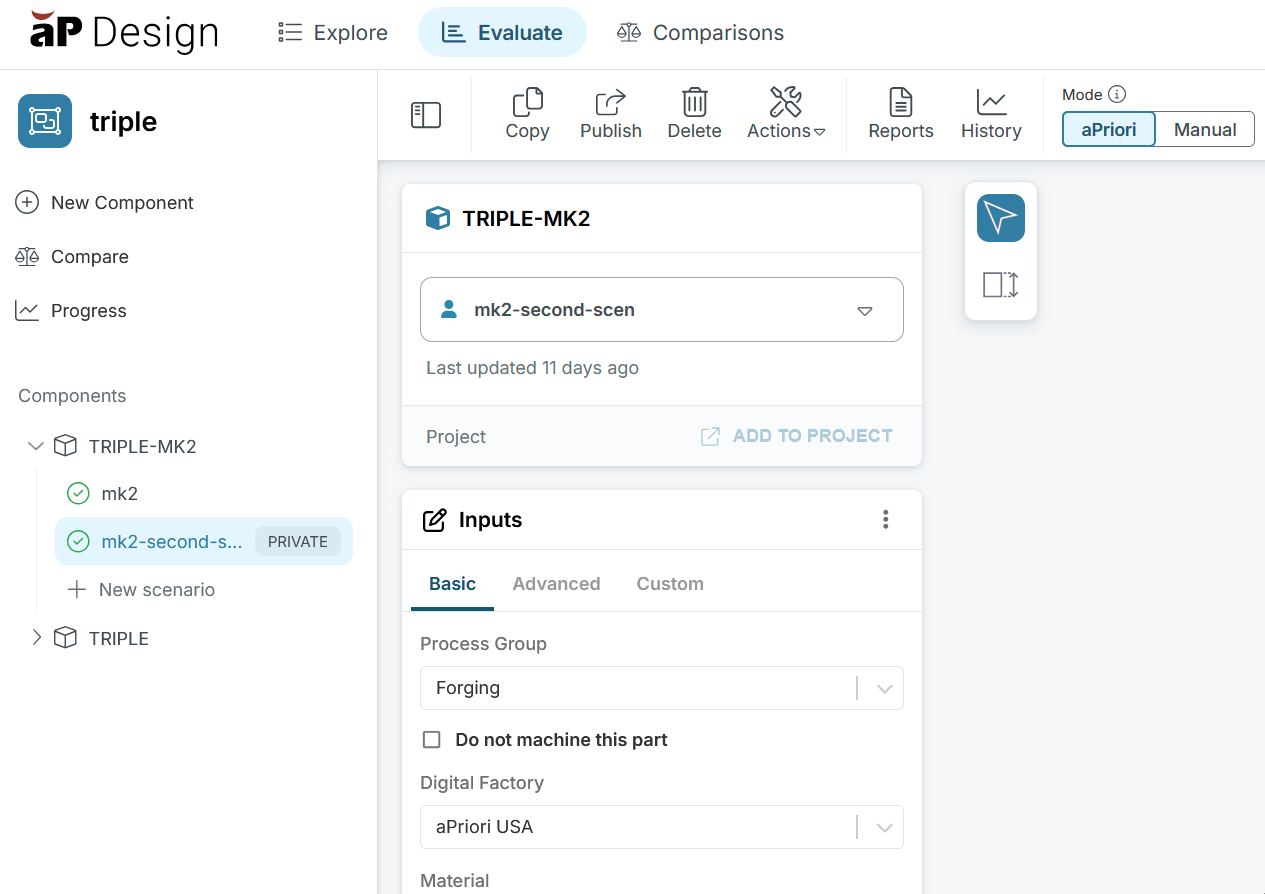
Task: Select the Basic inputs tab
Action: pos(452,584)
